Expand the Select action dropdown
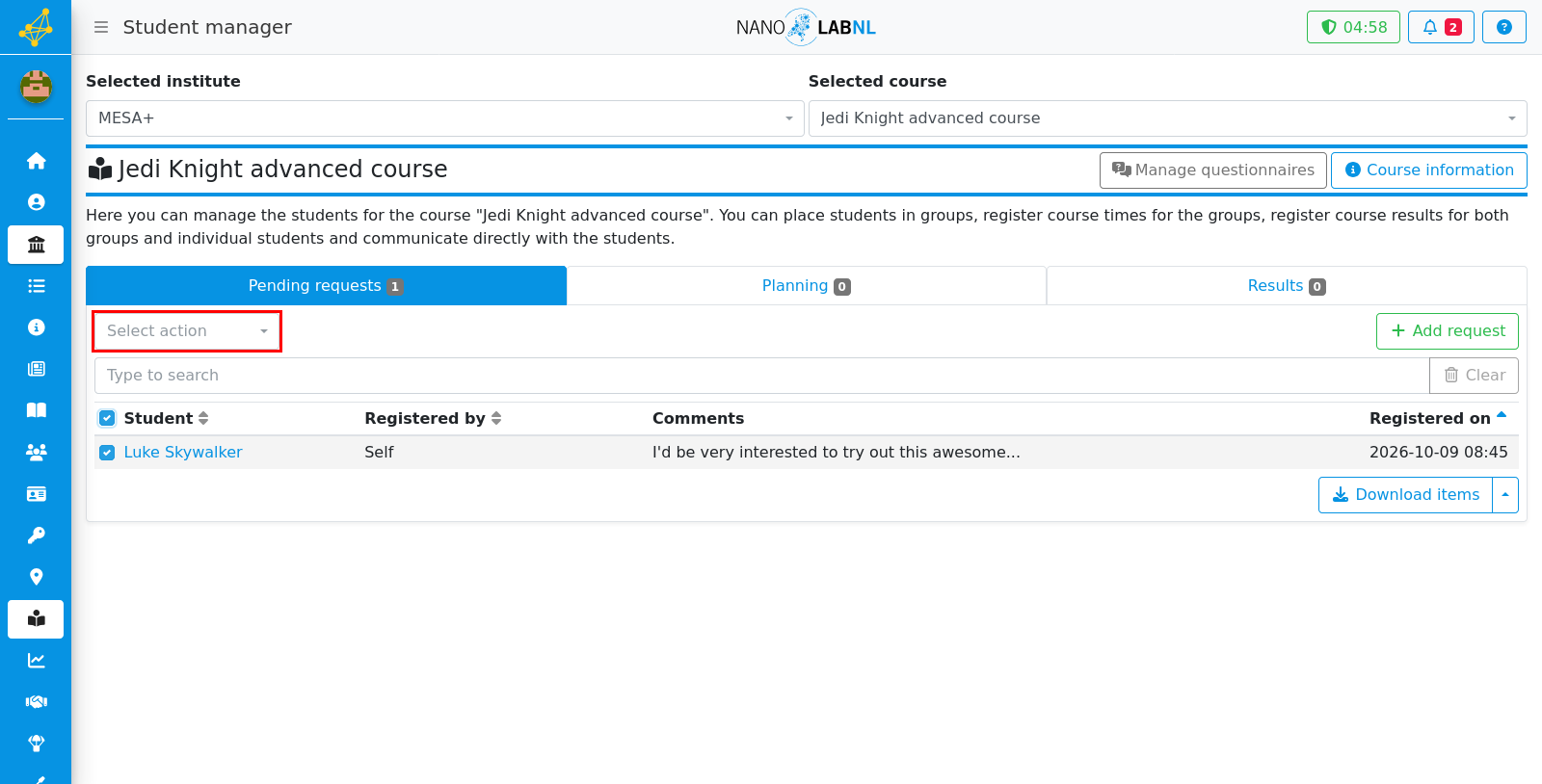 187,331
